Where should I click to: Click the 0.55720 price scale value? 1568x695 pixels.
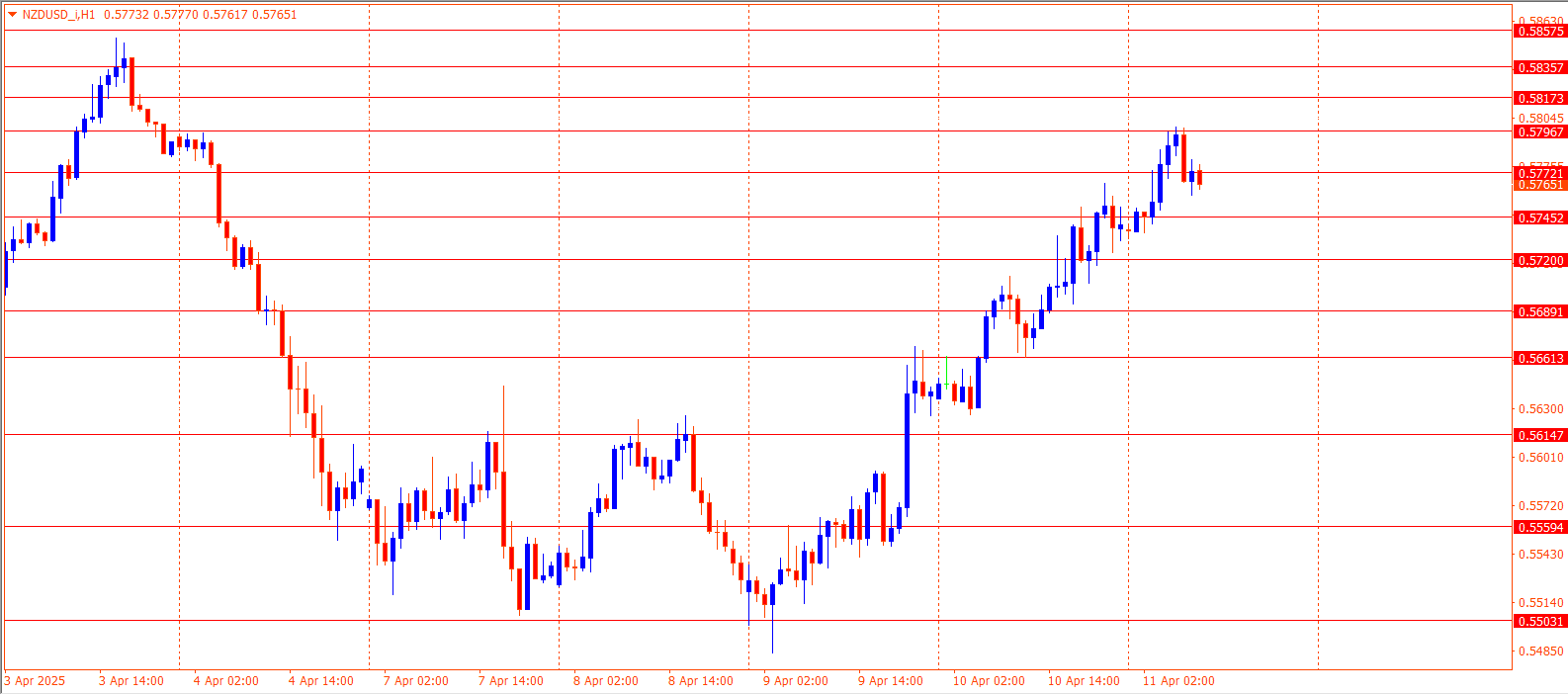[1540, 505]
